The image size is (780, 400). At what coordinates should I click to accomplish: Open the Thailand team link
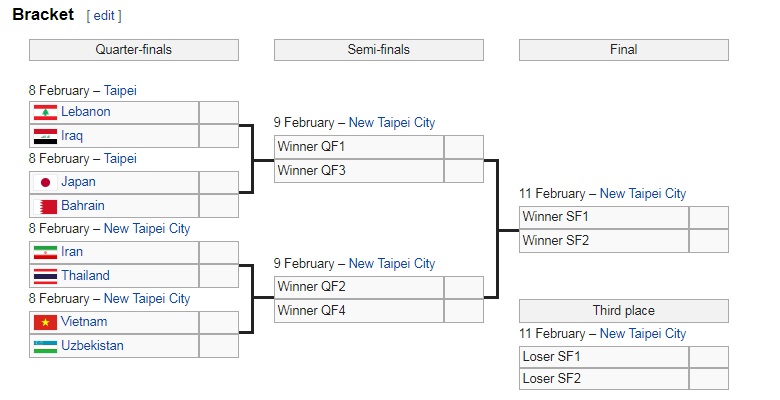(x=85, y=275)
